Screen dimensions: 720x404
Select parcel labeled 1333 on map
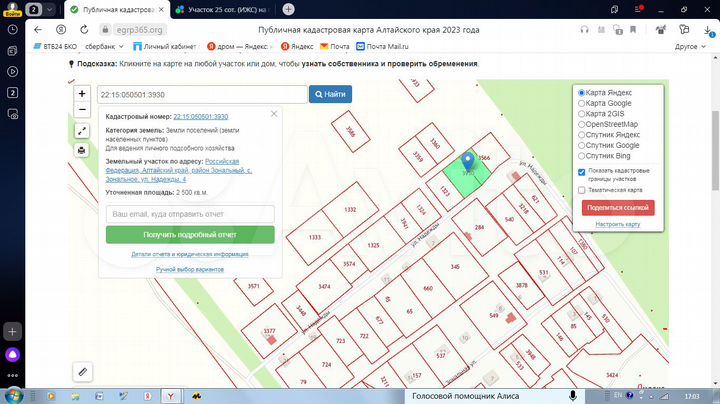click(x=315, y=237)
